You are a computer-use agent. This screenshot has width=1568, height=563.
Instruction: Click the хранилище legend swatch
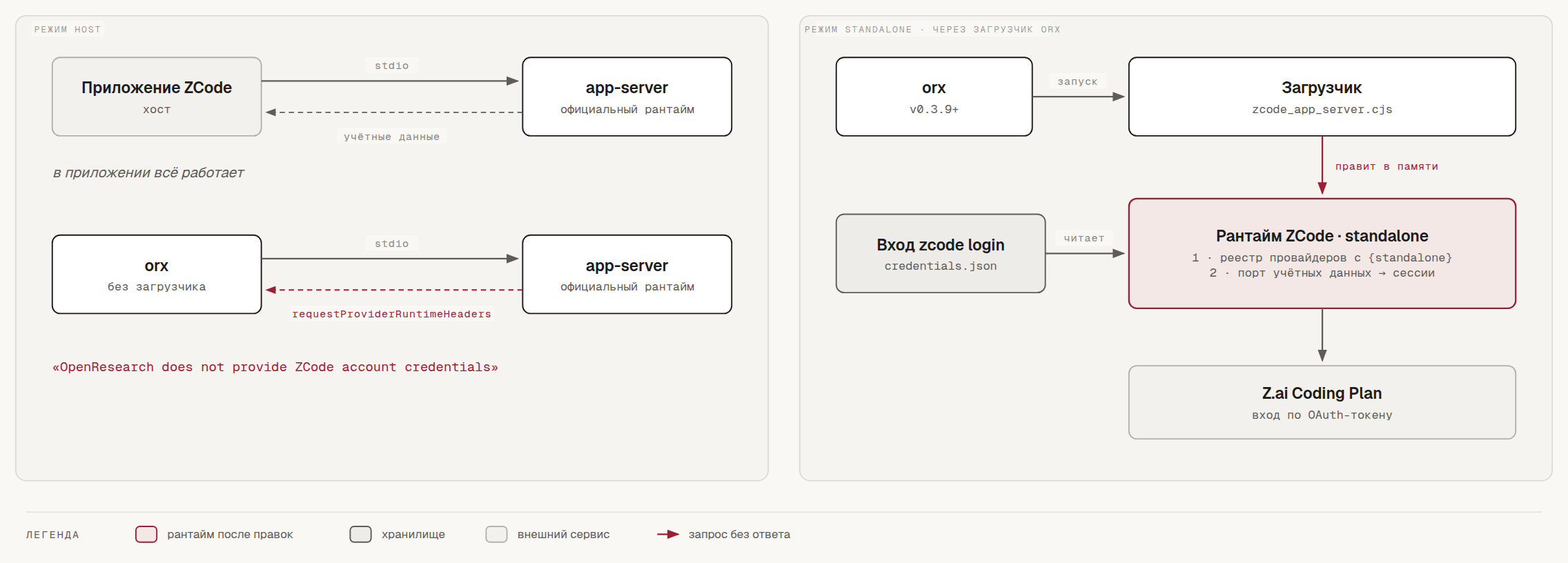coord(360,534)
